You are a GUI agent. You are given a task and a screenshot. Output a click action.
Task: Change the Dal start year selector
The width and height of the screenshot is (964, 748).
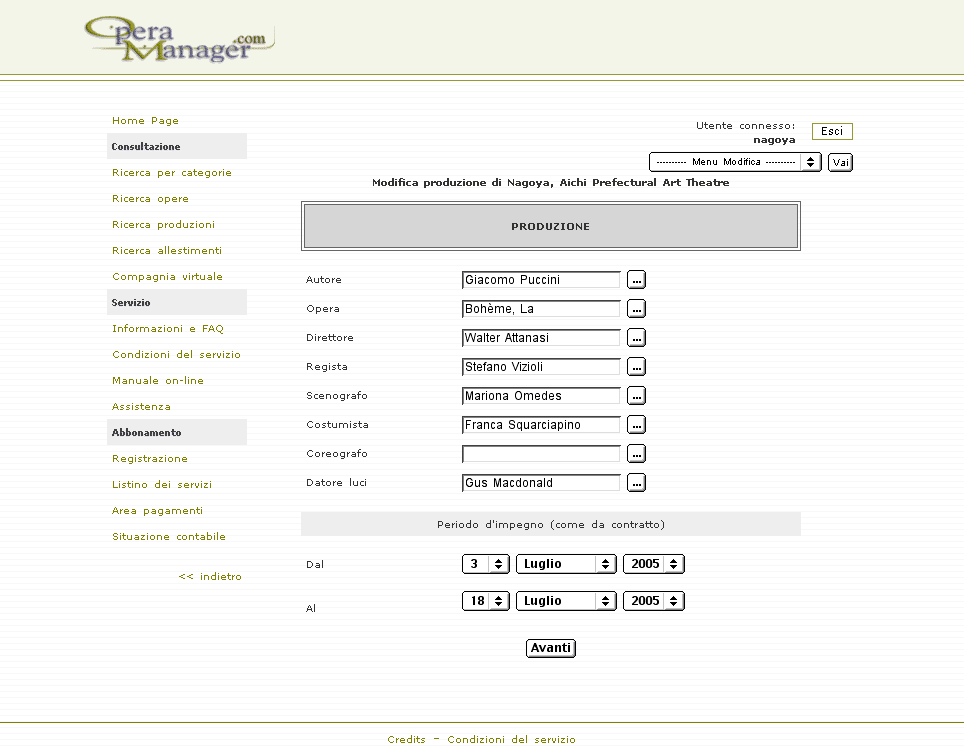[653, 564]
